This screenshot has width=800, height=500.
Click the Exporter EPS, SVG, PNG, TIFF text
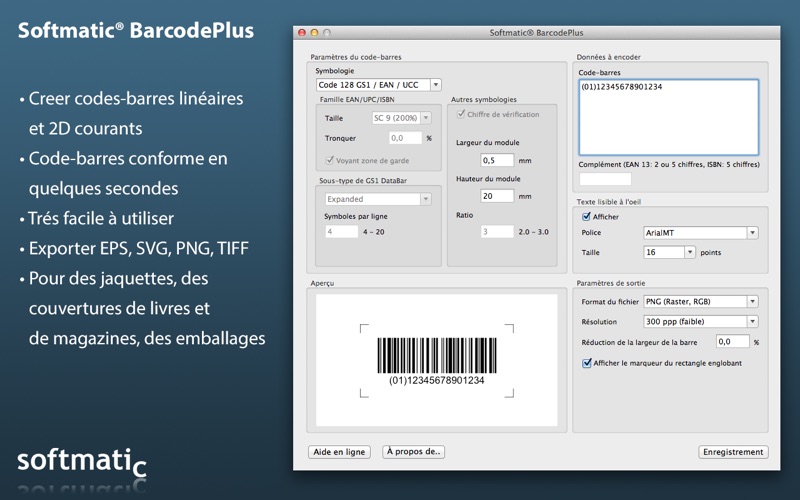coord(139,248)
